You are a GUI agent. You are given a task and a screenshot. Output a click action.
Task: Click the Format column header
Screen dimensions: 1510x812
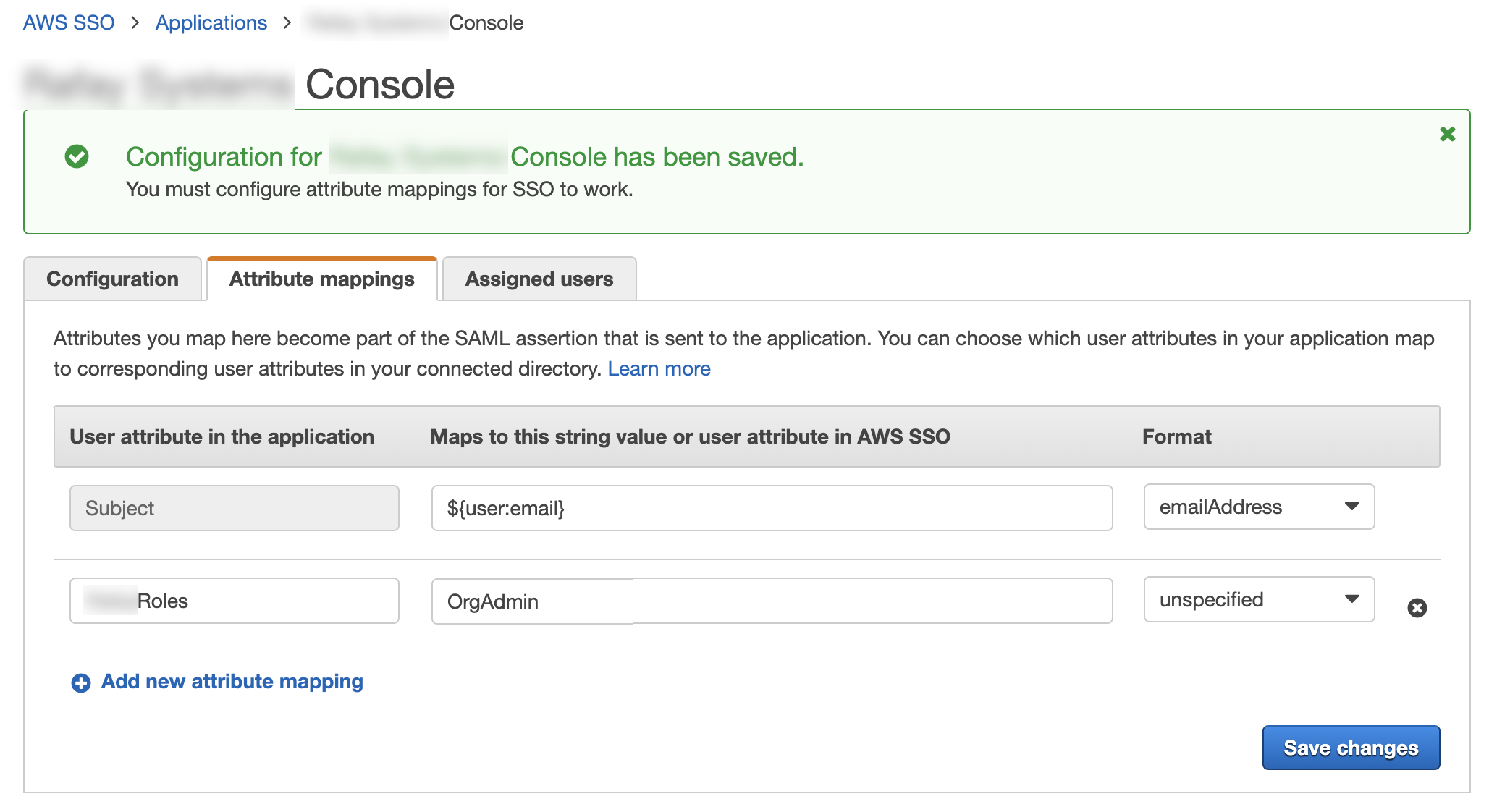click(1176, 436)
